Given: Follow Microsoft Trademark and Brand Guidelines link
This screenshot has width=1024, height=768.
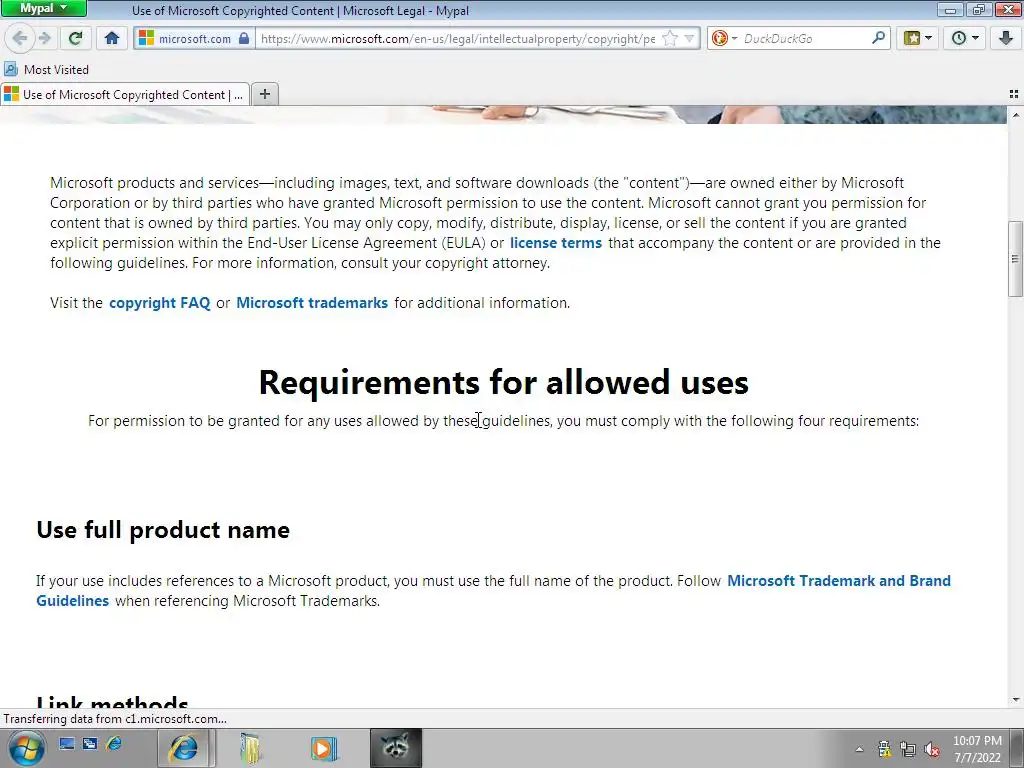Looking at the screenshot, I should 839,581.
